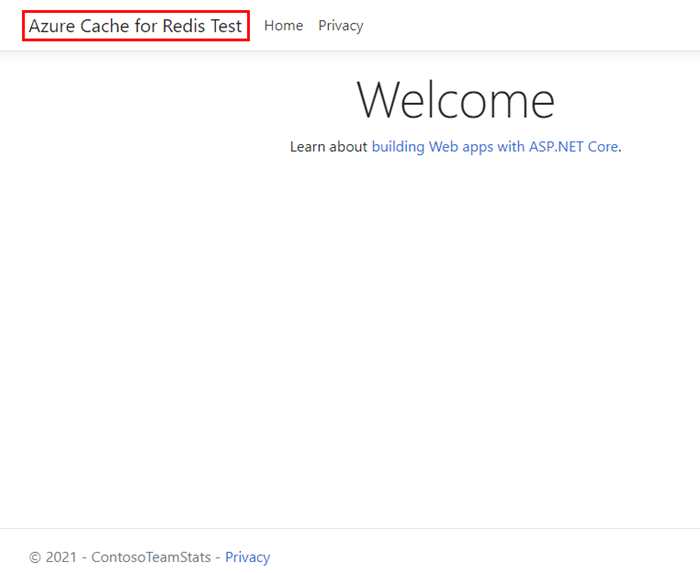Open the Home navigation item
Viewport: 700px width, 573px height.
(283, 26)
